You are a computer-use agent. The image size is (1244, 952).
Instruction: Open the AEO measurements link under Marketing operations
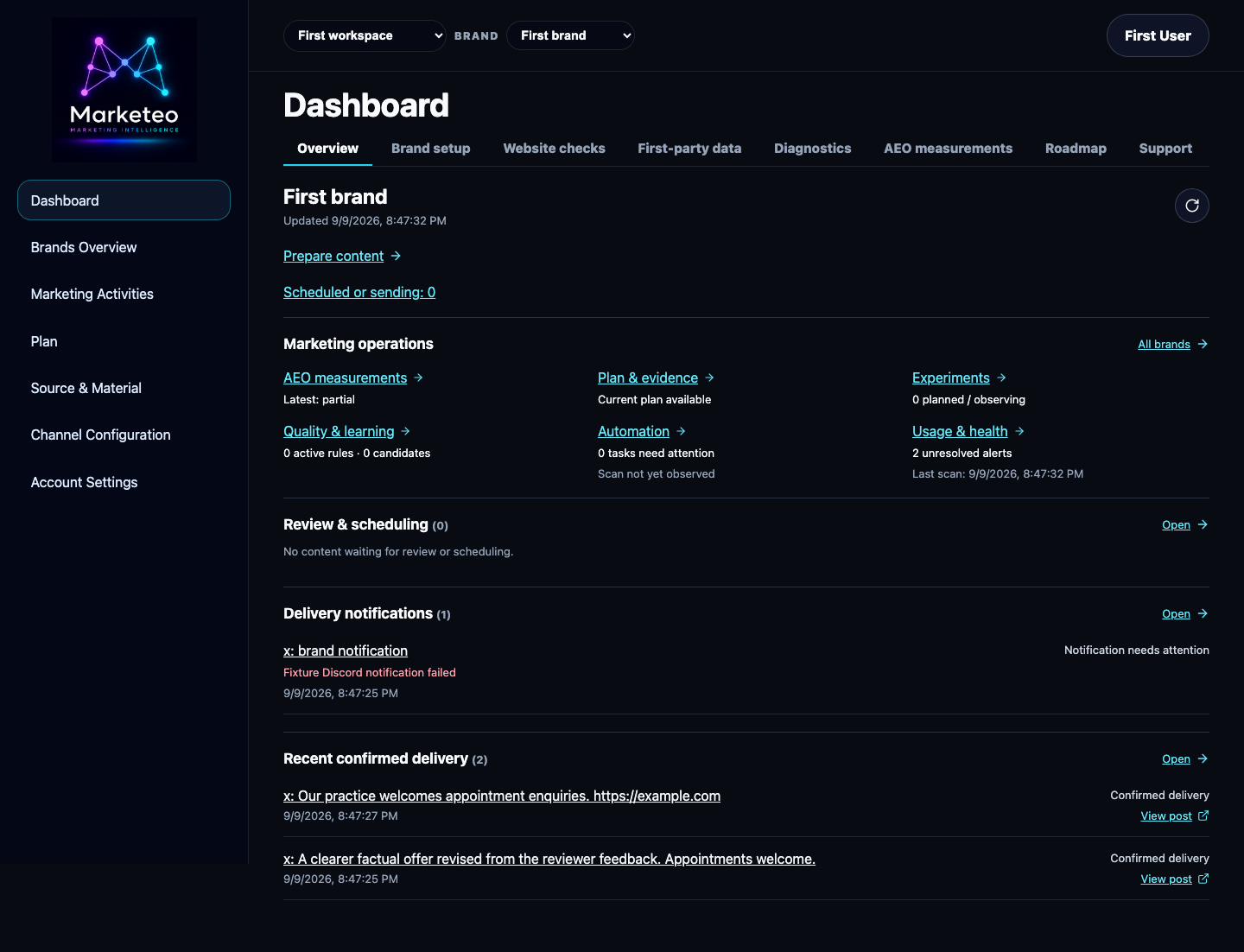pyautogui.click(x=345, y=378)
